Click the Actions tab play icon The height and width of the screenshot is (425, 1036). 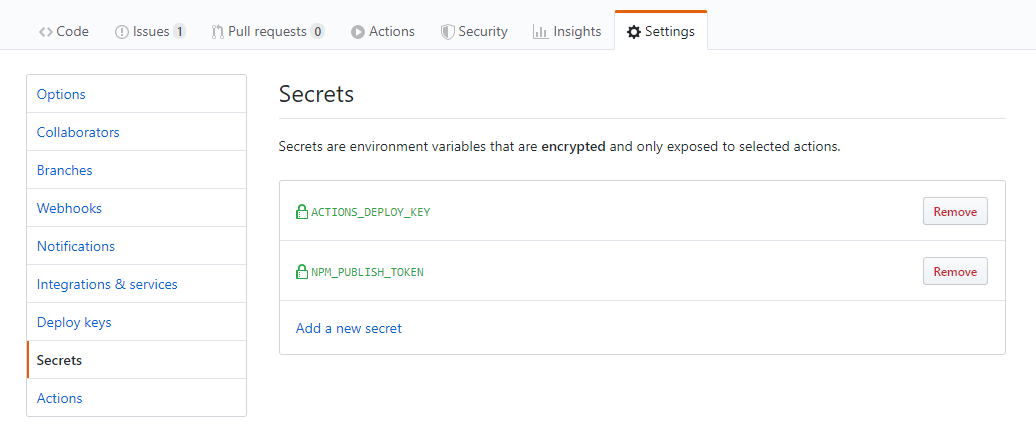click(357, 32)
